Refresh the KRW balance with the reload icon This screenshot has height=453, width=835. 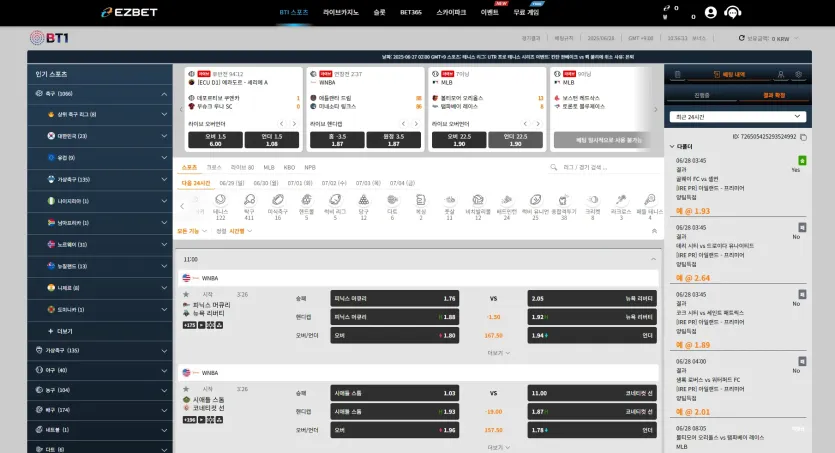click(x=741, y=38)
